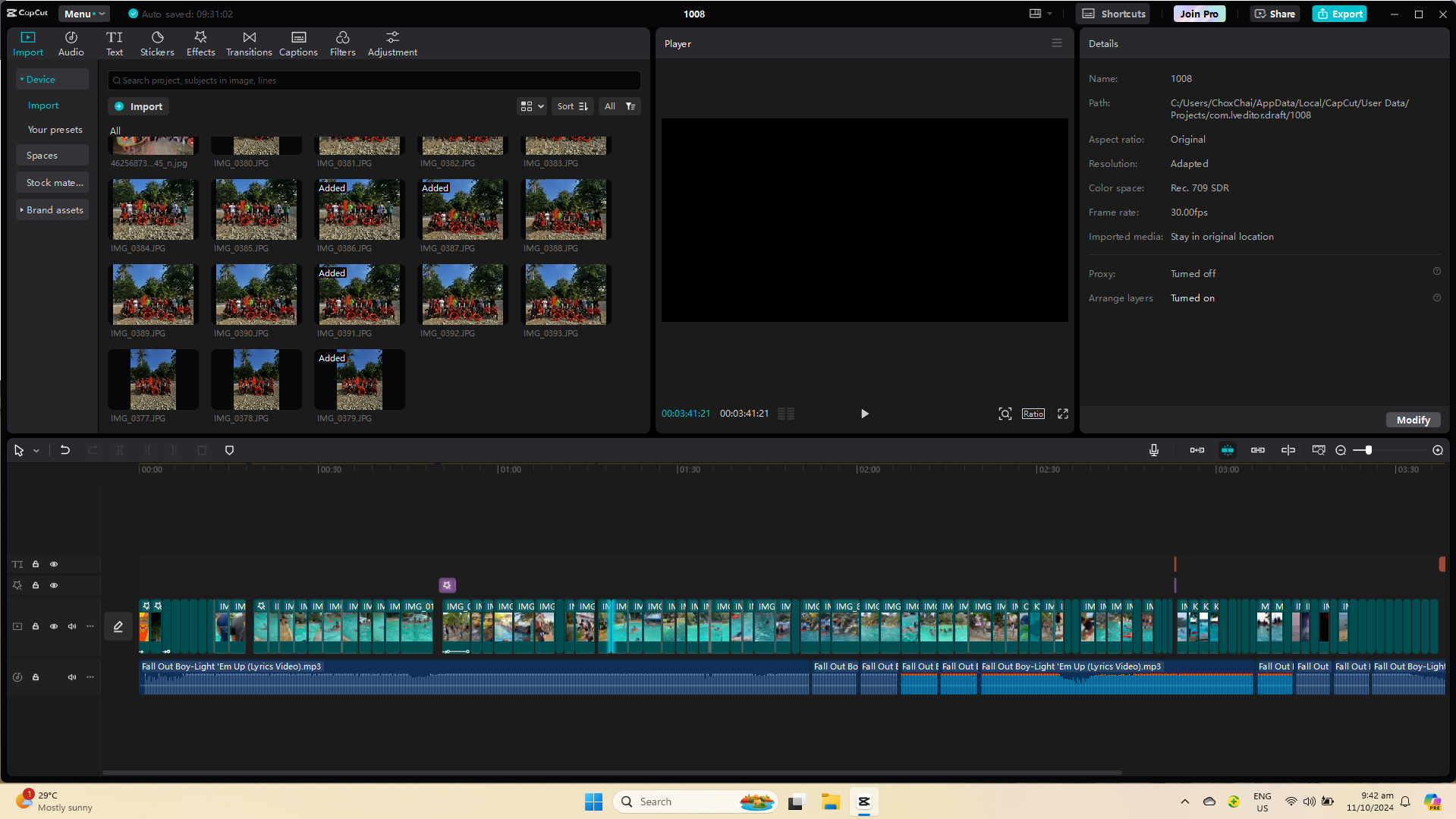
Task: Click the cover edit pencil button
Action: pyautogui.click(x=118, y=626)
